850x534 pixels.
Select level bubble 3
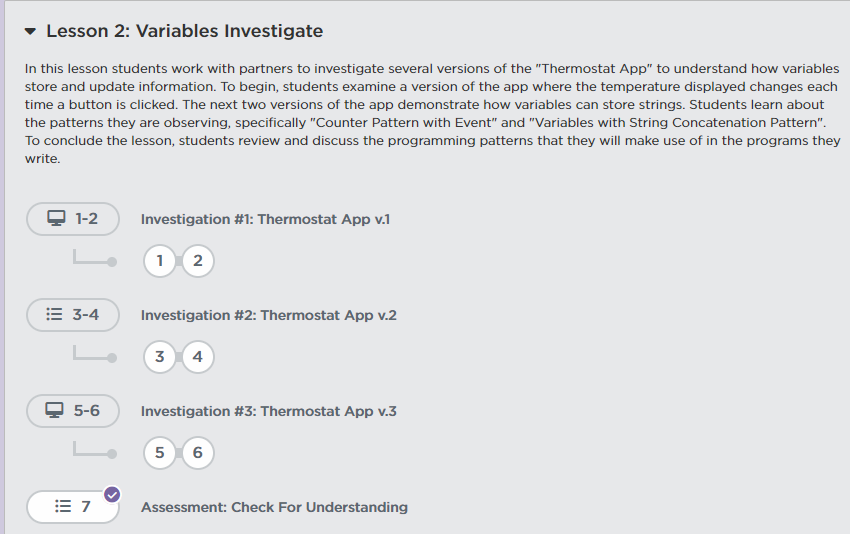pos(159,357)
